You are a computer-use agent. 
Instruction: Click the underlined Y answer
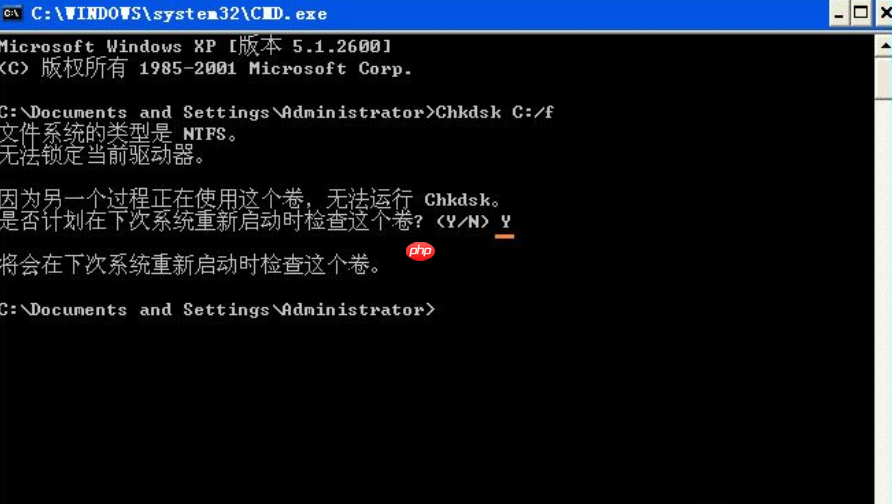505,223
